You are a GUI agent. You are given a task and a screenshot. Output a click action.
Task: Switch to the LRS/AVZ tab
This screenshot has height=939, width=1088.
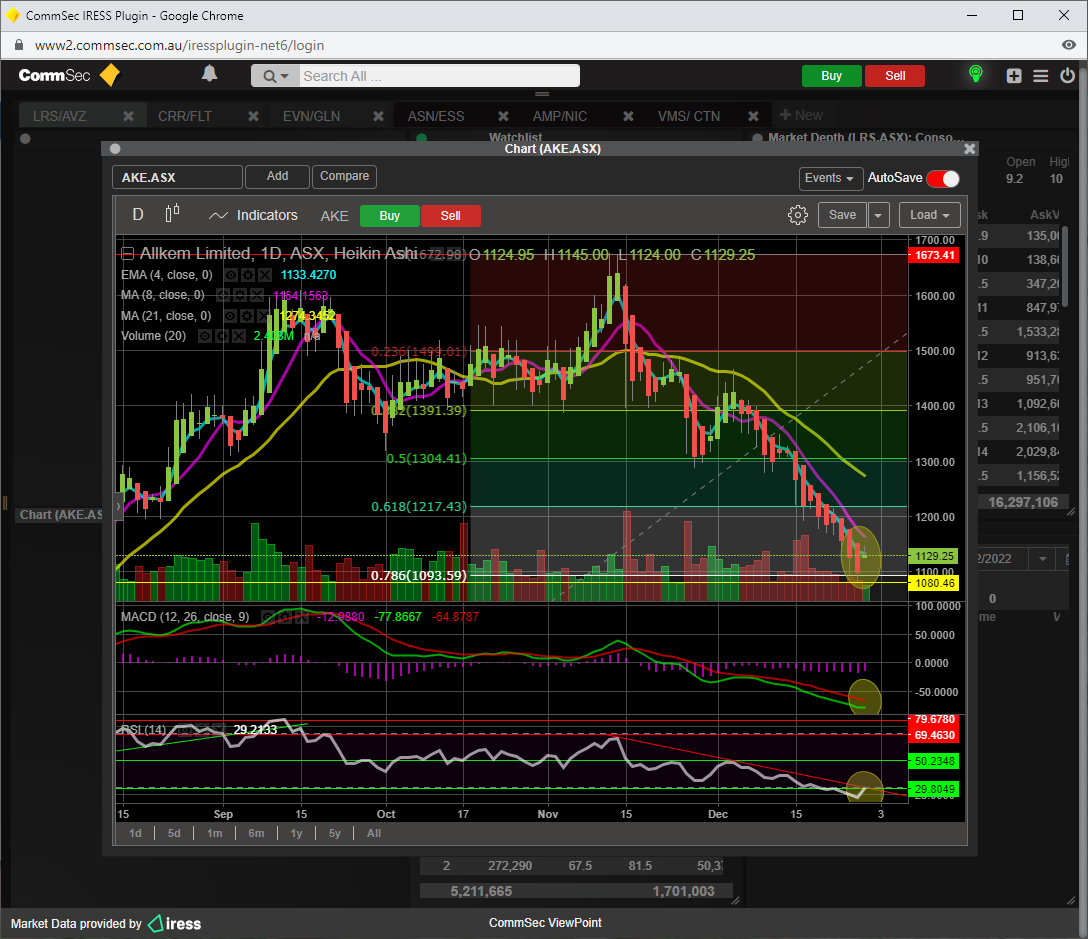[x=60, y=116]
